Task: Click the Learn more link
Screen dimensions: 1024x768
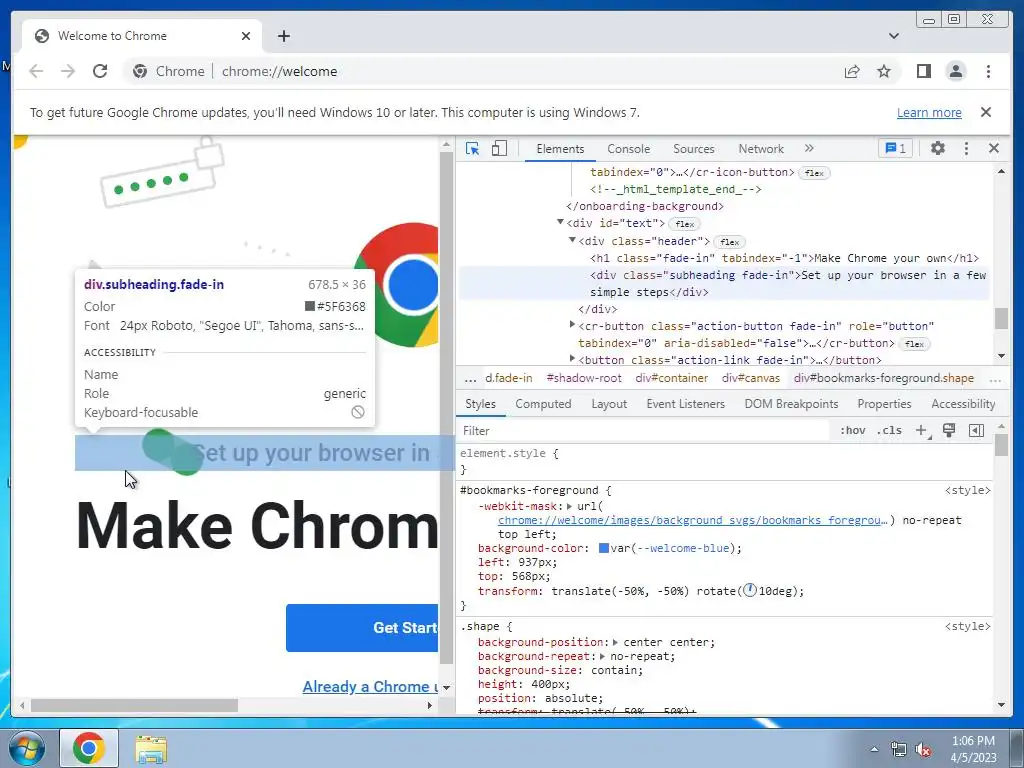Action: (x=929, y=112)
